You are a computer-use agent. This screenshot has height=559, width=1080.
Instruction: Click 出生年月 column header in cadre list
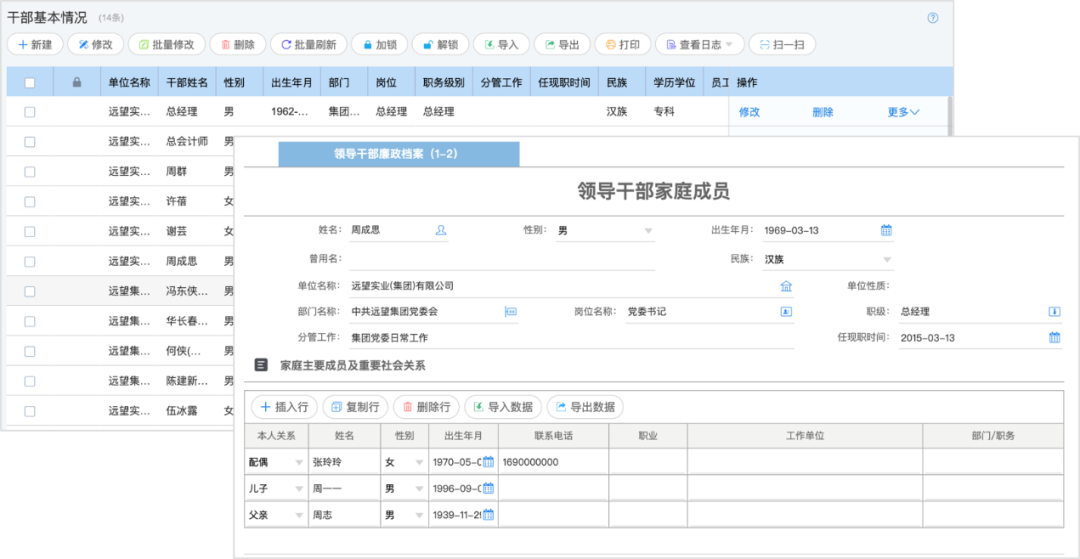(x=292, y=83)
